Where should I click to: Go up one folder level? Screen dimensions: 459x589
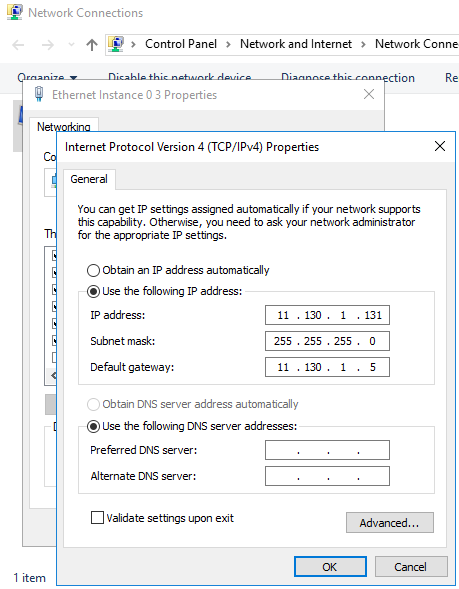pos(92,45)
